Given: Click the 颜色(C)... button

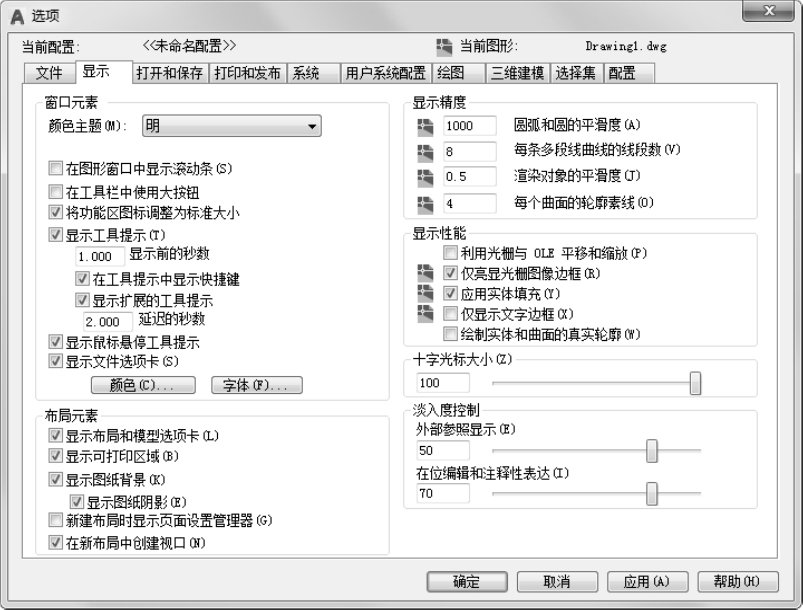Looking at the screenshot, I should (143, 385).
